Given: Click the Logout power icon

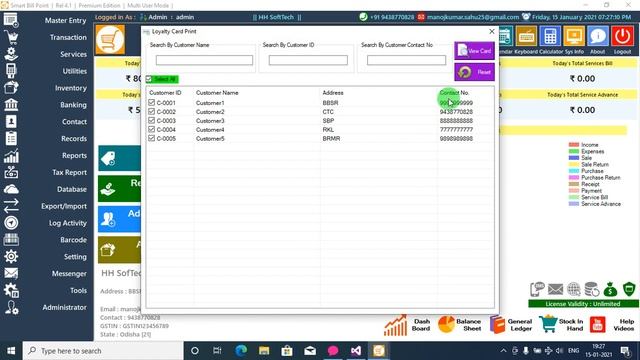Looking at the screenshot, I should (622, 37).
